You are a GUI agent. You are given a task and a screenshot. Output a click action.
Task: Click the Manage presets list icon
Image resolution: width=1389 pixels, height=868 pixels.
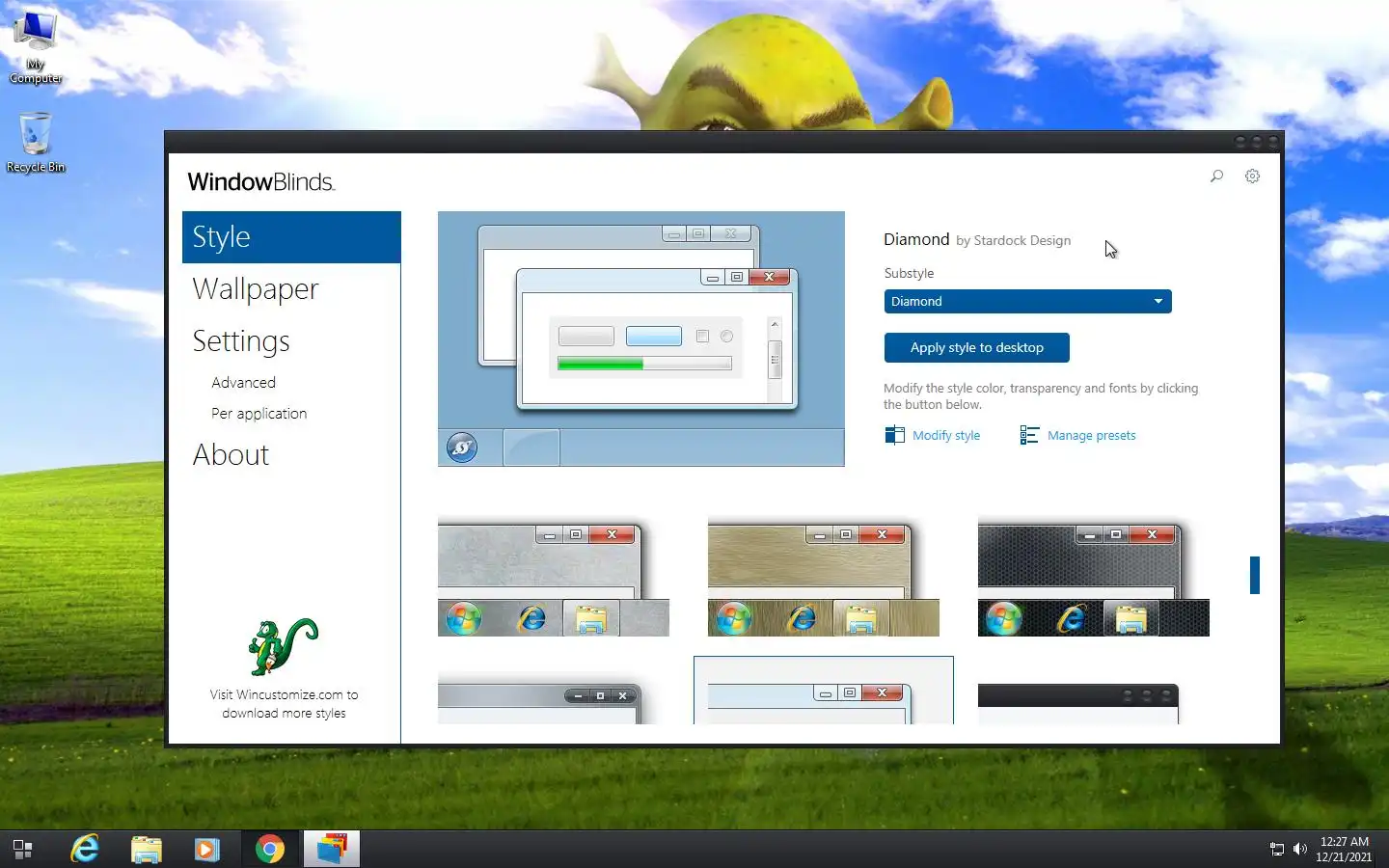click(x=1029, y=435)
